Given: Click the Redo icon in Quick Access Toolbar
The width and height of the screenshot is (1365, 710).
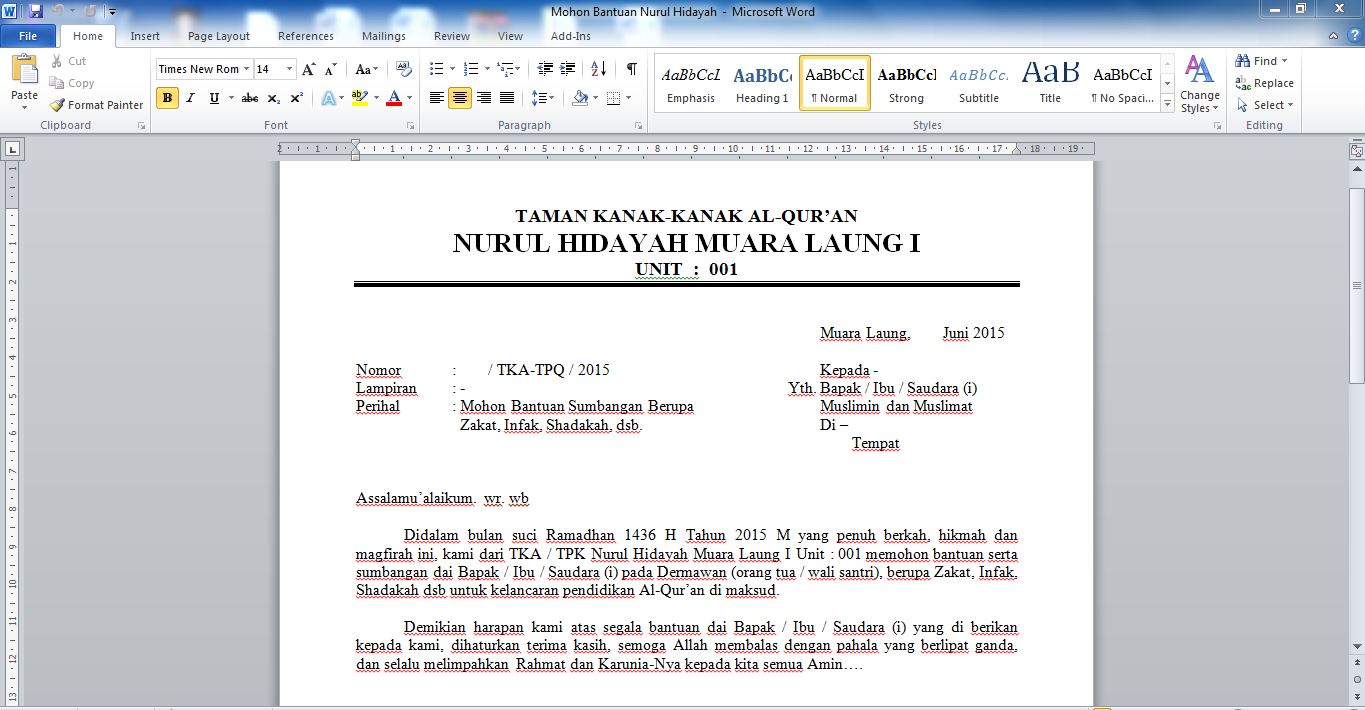Looking at the screenshot, I should coord(90,11).
